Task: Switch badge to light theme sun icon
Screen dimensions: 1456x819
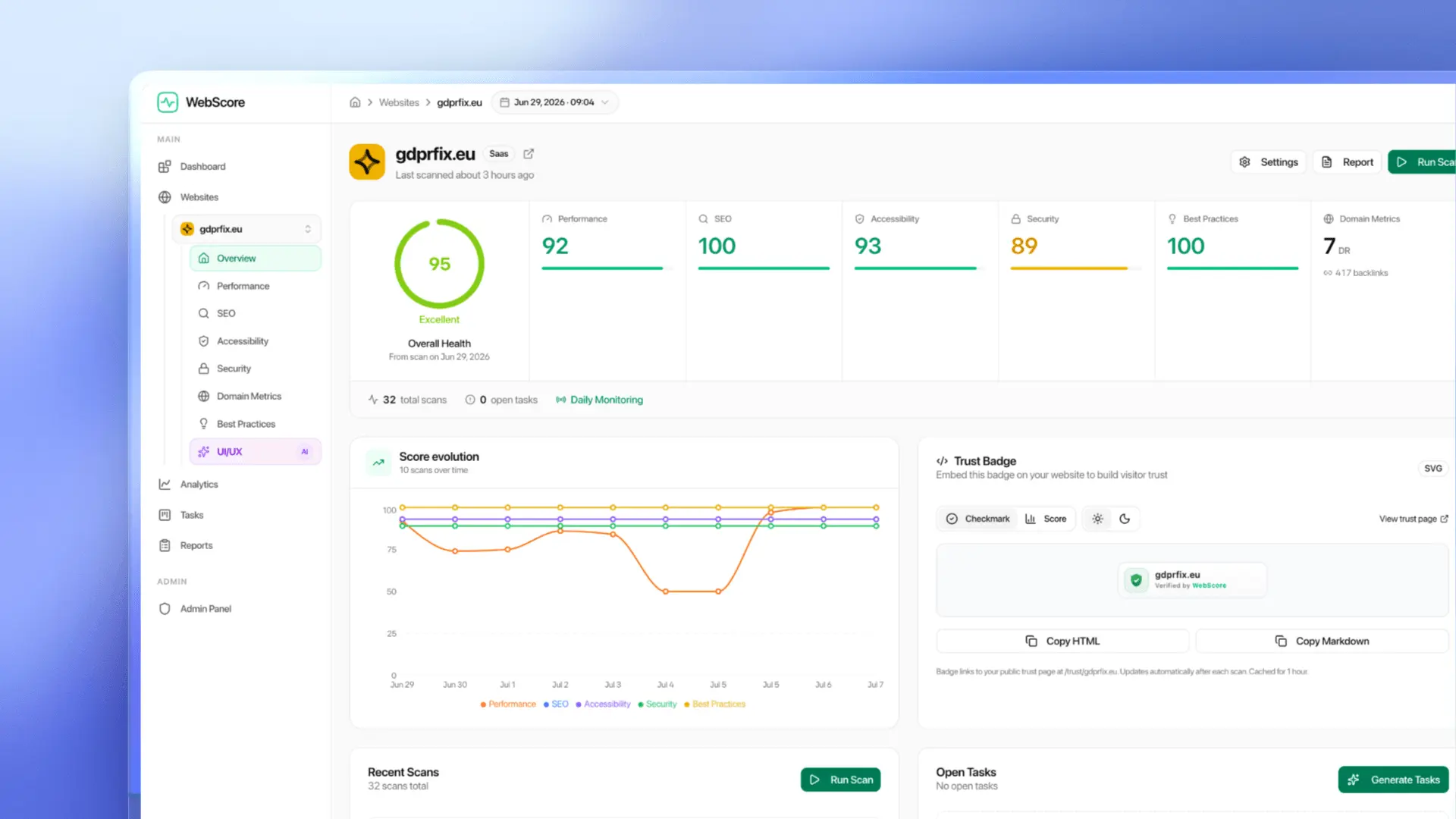Action: [x=1097, y=519]
